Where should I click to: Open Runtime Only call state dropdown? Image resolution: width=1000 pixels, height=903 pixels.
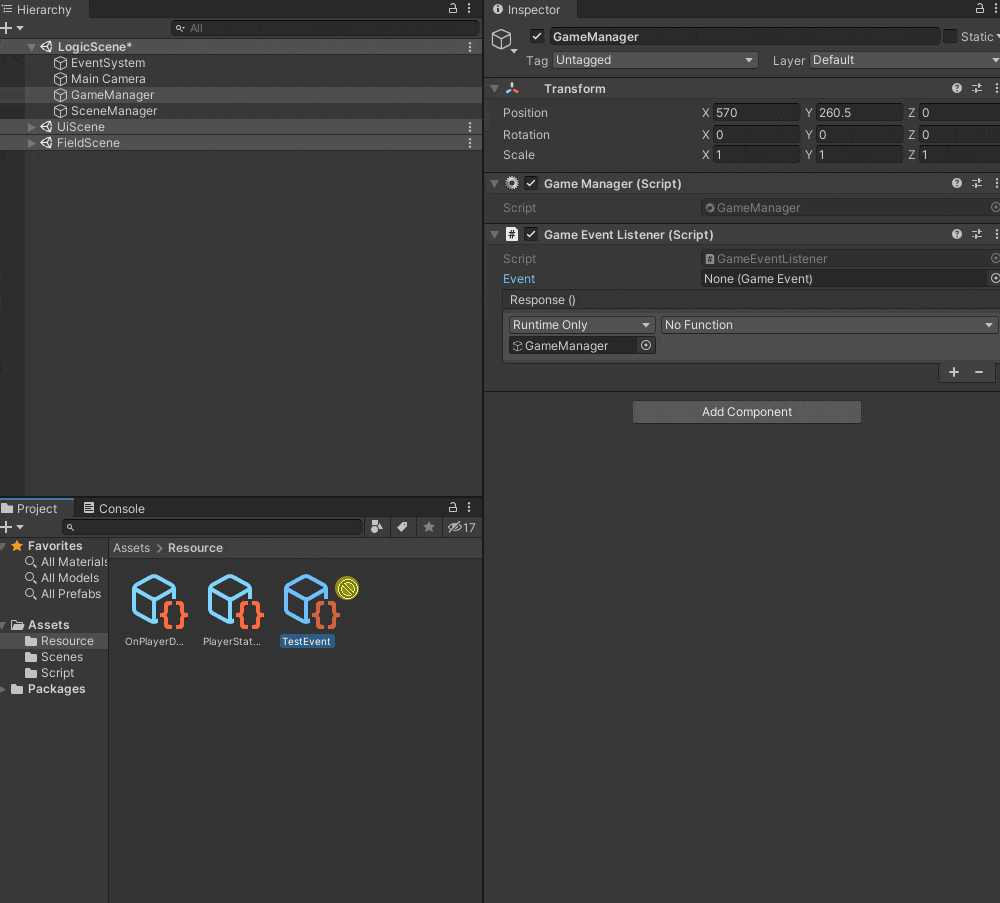582,325
